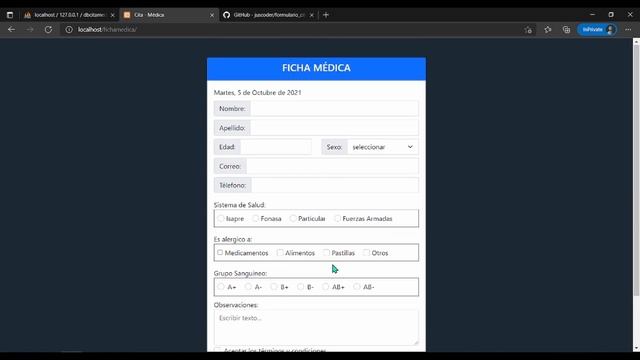This screenshot has height=360, width=640.
Task: Check the Alimentos allergy checkbox
Action: (280, 253)
